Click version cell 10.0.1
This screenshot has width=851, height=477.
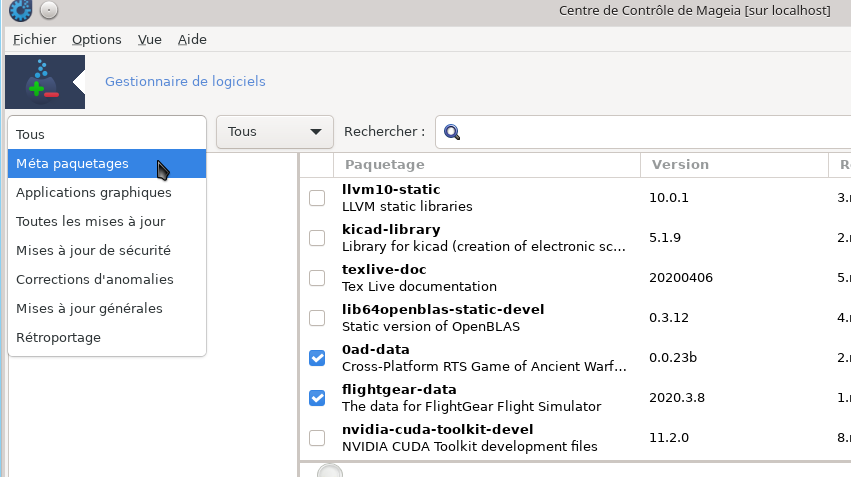[669, 198]
